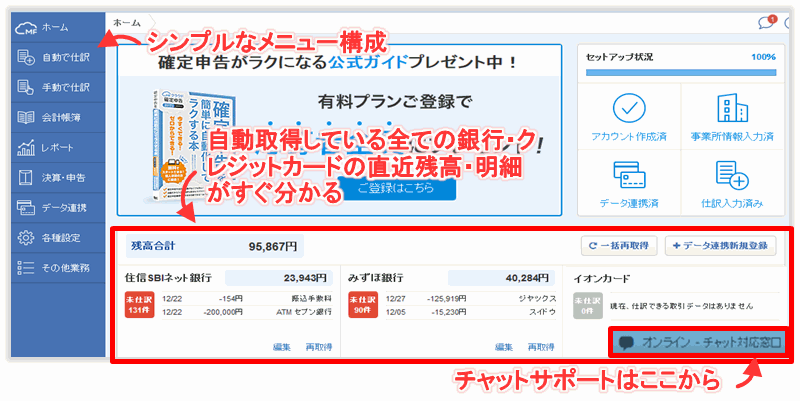
Task: Click the 23,943円 balance value
Action: [x=305, y=278]
